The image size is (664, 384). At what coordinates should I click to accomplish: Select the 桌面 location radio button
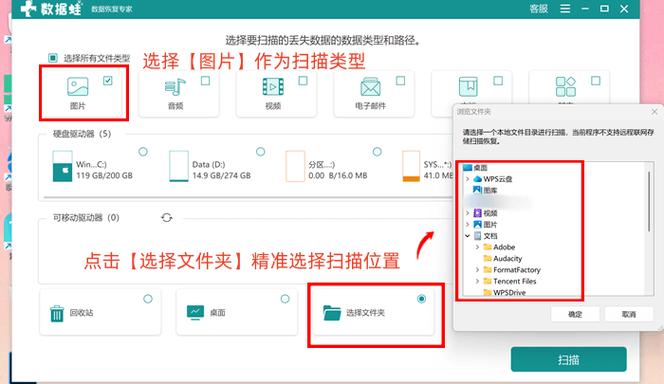[x=285, y=299]
